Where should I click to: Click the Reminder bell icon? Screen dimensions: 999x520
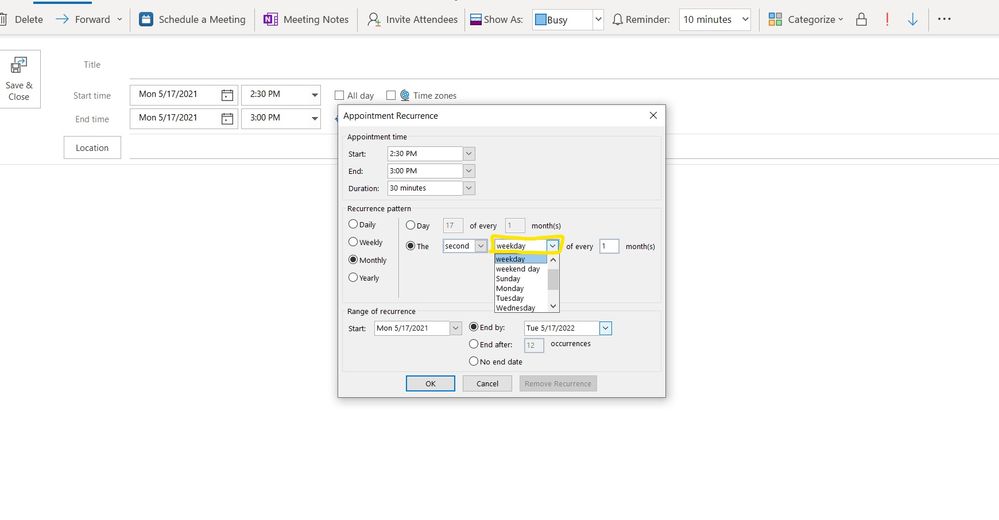point(617,19)
